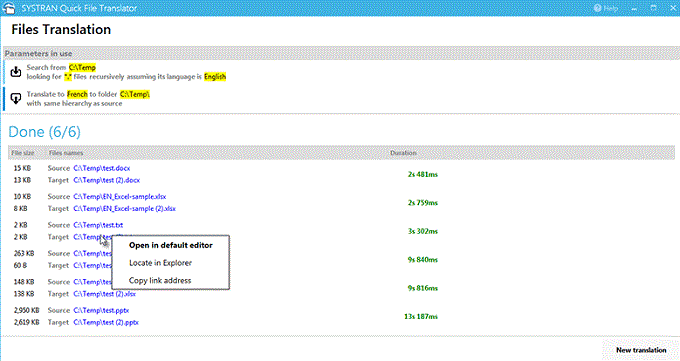Open target file C:\Temp\test (2).xlsx

(105, 294)
